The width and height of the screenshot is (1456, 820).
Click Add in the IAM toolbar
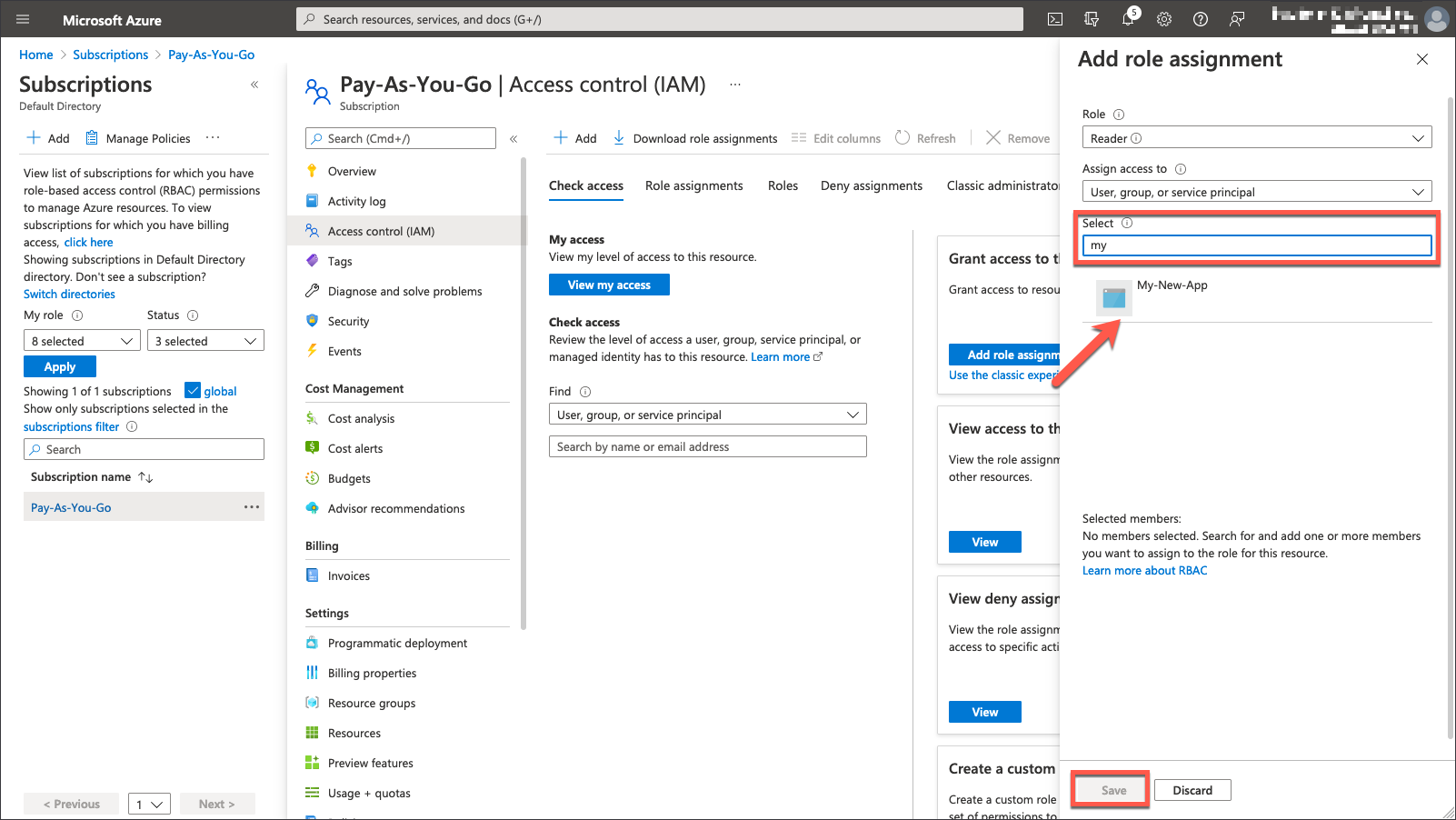click(x=575, y=138)
